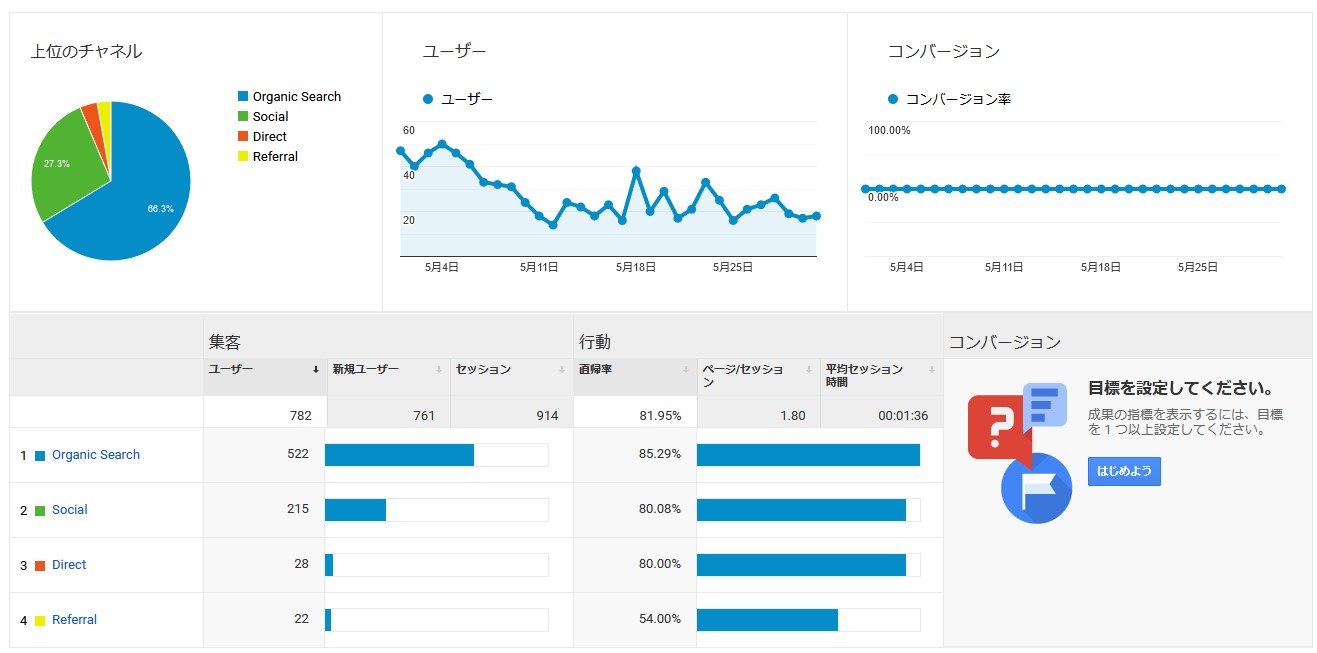Click the ユーザー chart legend dot
Screen dimensions: 1317x653
[x=429, y=99]
